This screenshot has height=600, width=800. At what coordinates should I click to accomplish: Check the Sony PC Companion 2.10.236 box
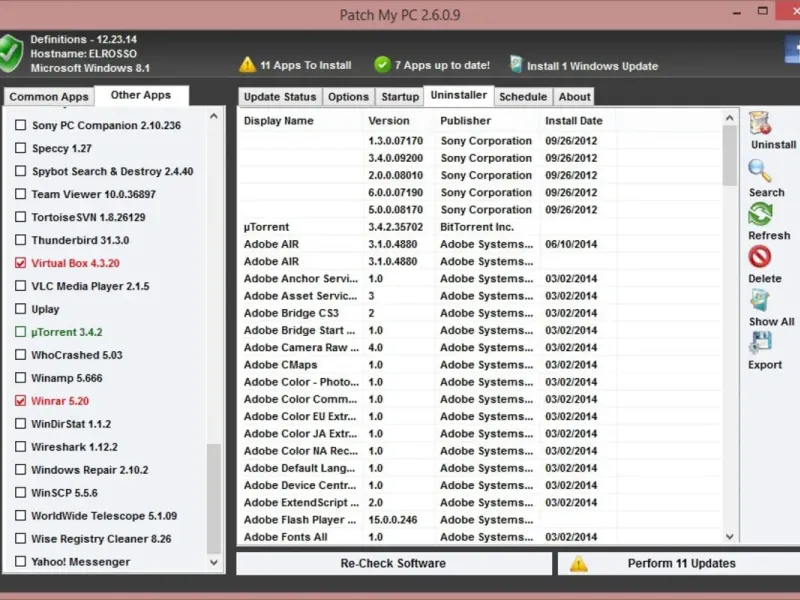coord(20,125)
